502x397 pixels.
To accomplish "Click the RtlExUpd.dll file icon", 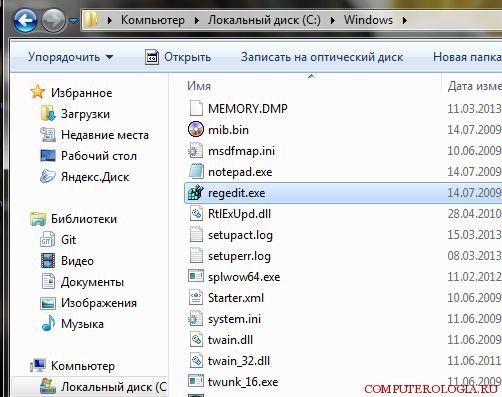I will point(196,213).
